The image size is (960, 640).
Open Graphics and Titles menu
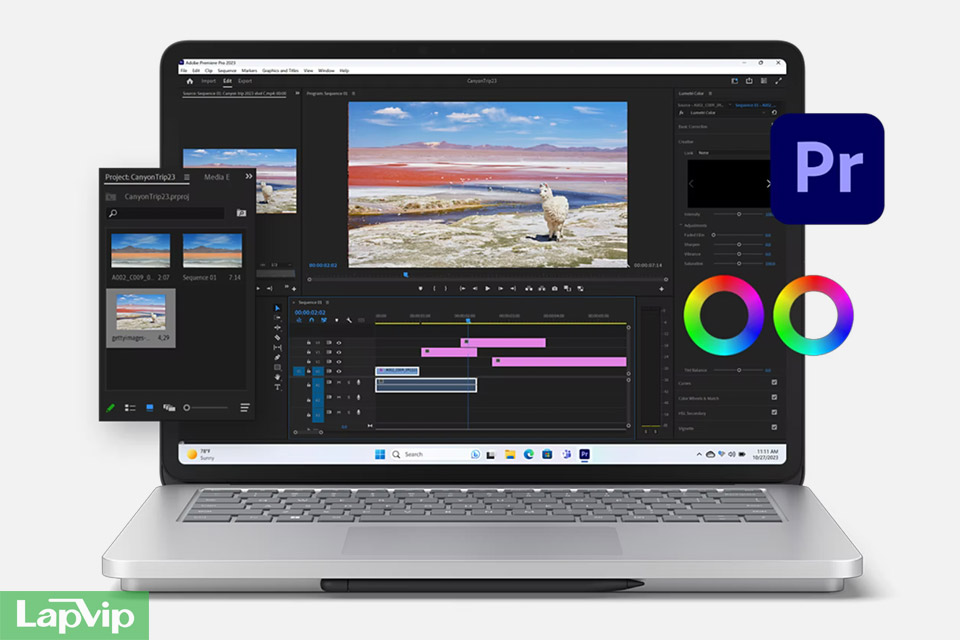click(280, 71)
